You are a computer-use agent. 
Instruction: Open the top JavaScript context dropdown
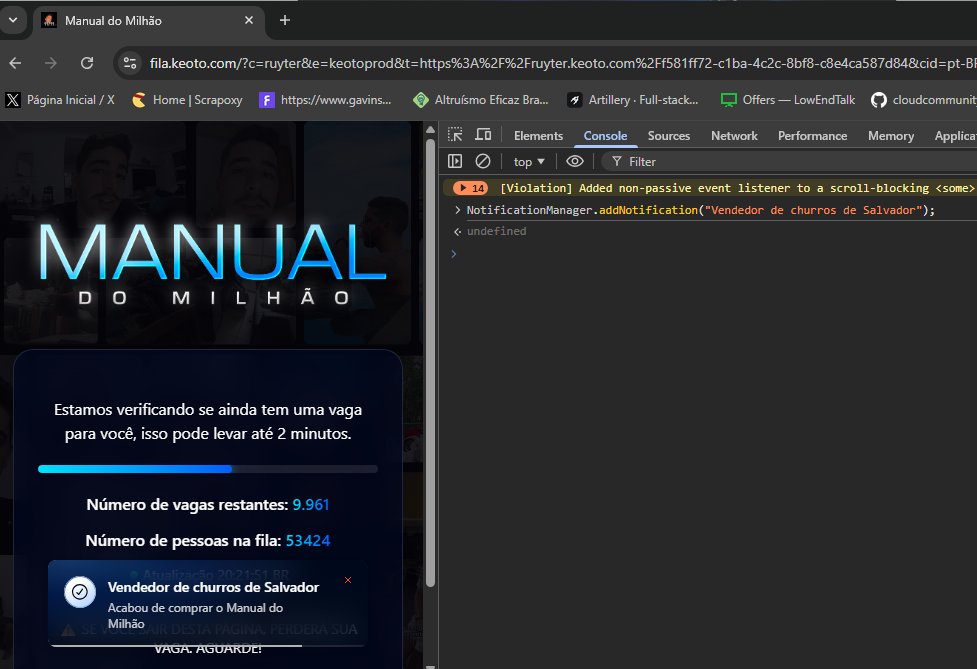point(529,162)
